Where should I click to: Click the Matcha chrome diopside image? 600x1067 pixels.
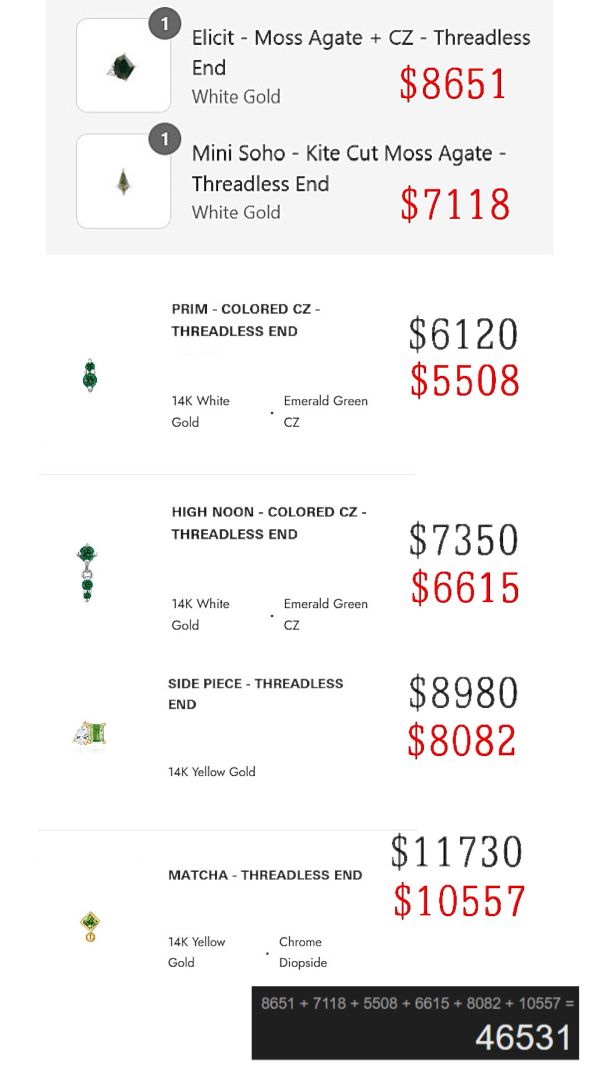tap(90, 927)
